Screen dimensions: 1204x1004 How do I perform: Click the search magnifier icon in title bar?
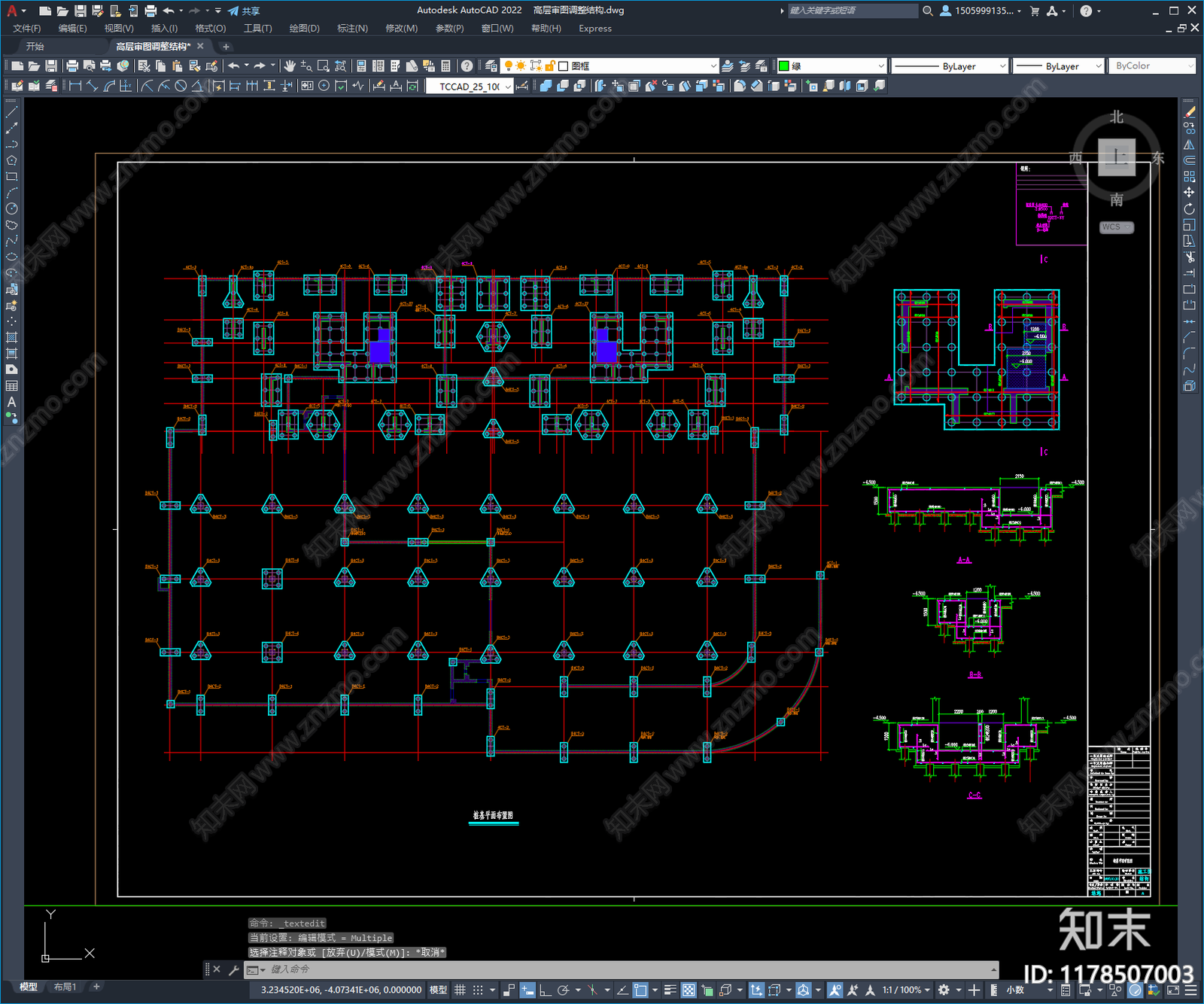tap(928, 11)
